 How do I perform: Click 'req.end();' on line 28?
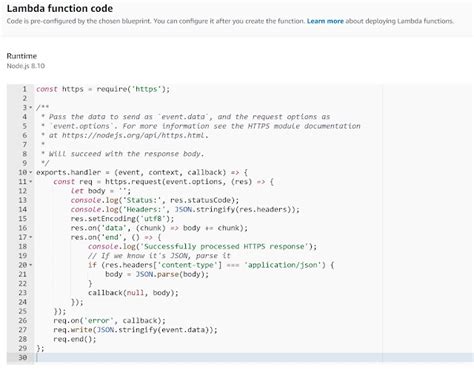75,339
